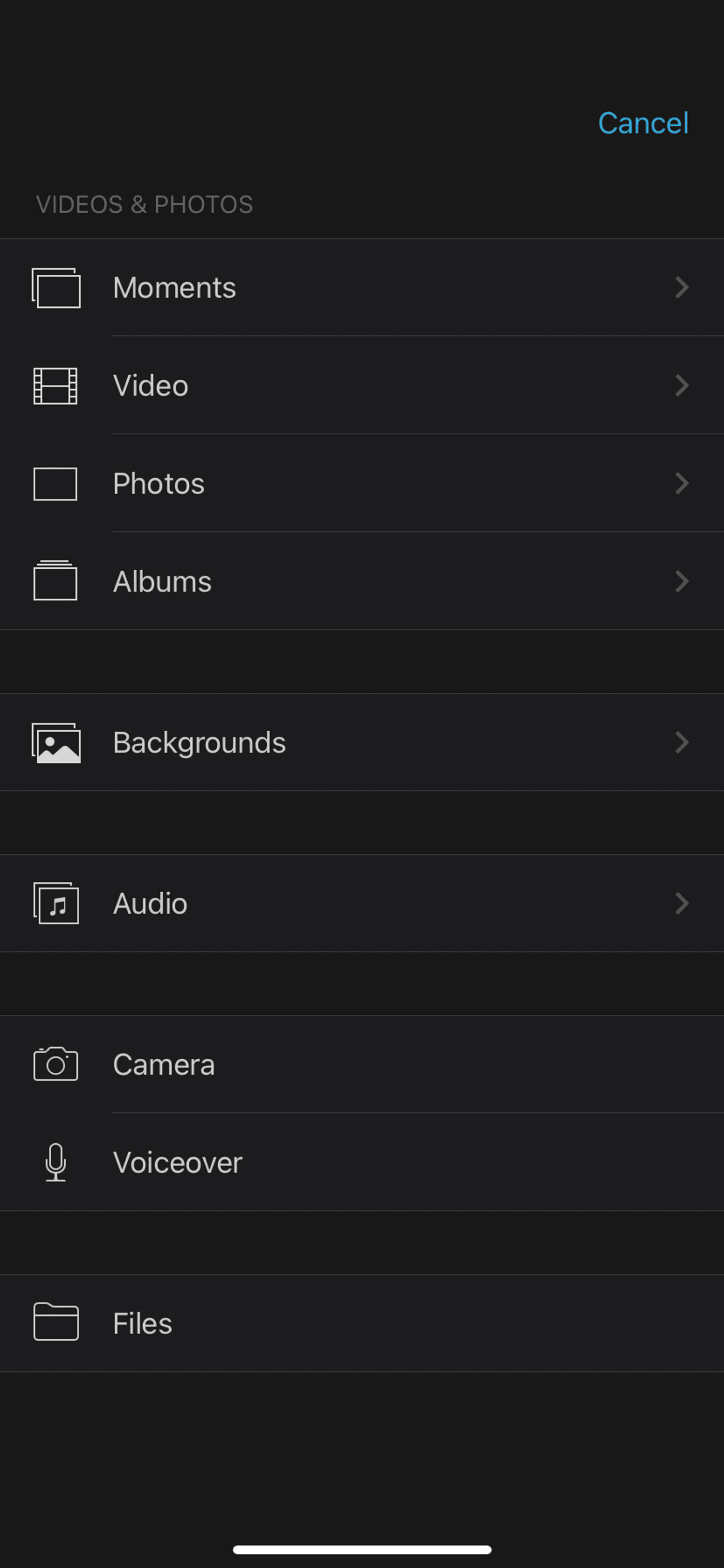
Task: Tap the Albums stack icon
Action: point(55,581)
